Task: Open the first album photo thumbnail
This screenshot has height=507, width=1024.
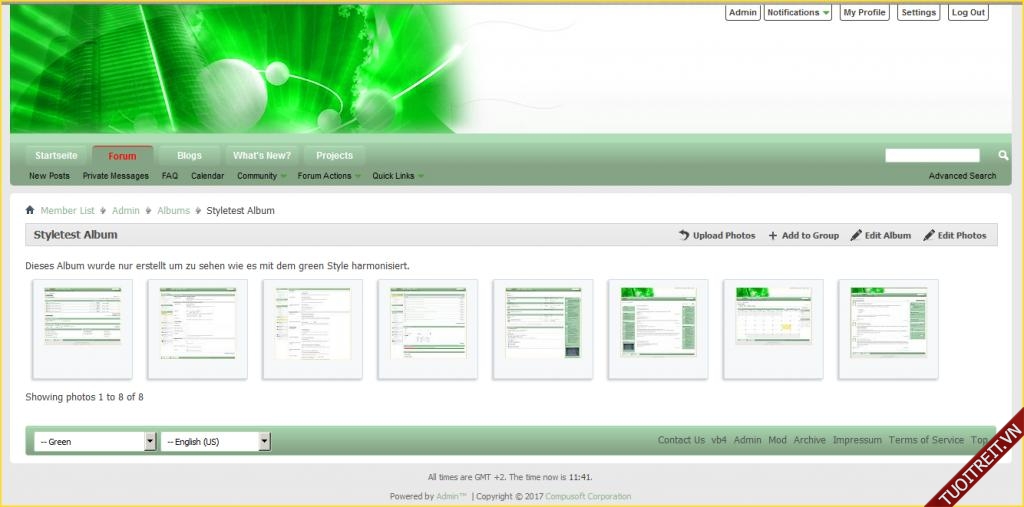Action: tap(83, 328)
